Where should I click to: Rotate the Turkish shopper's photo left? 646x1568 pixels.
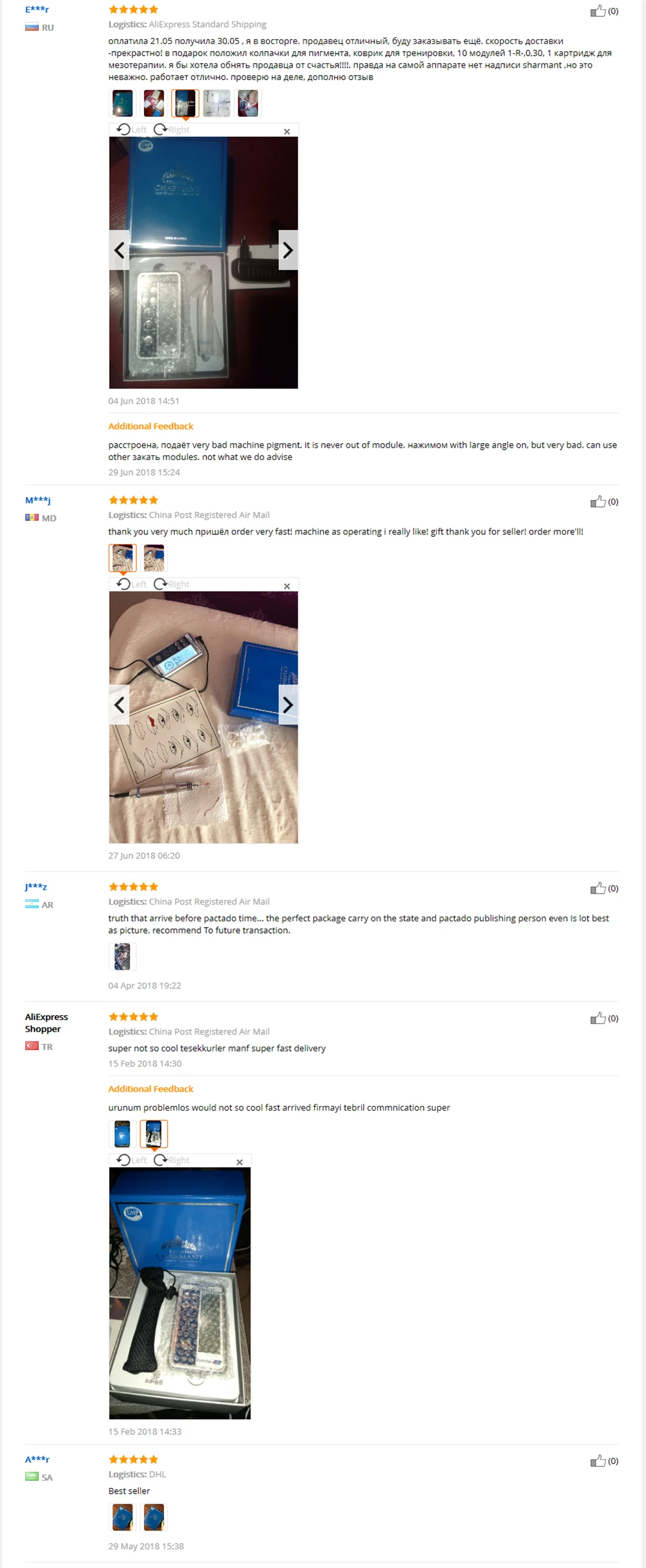[x=131, y=1160]
